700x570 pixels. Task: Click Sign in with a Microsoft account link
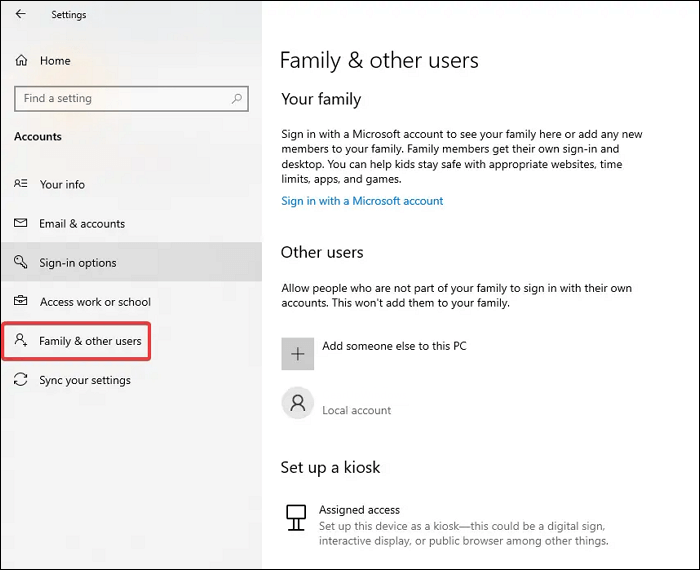(362, 201)
